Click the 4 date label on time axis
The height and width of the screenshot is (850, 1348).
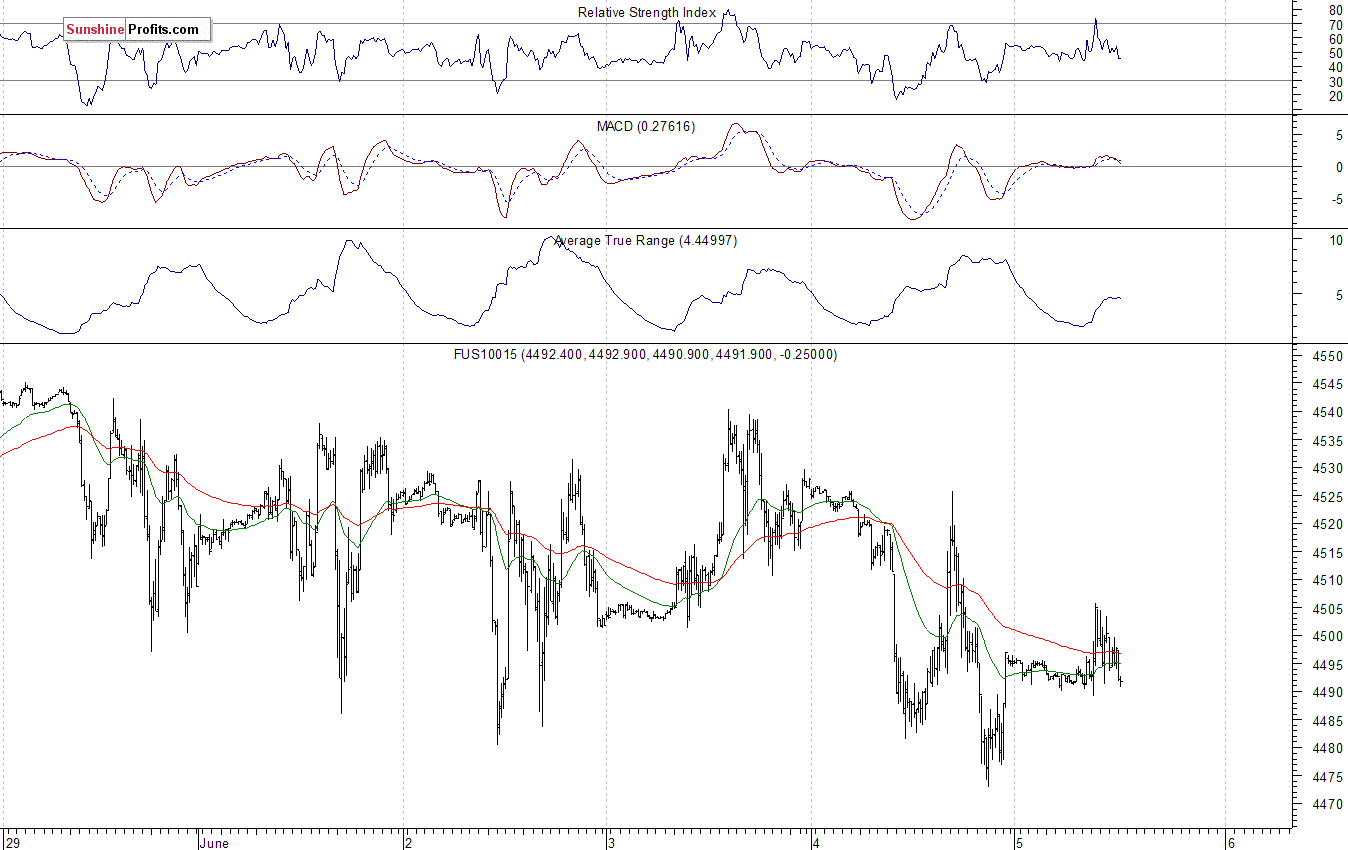(815, 843)
